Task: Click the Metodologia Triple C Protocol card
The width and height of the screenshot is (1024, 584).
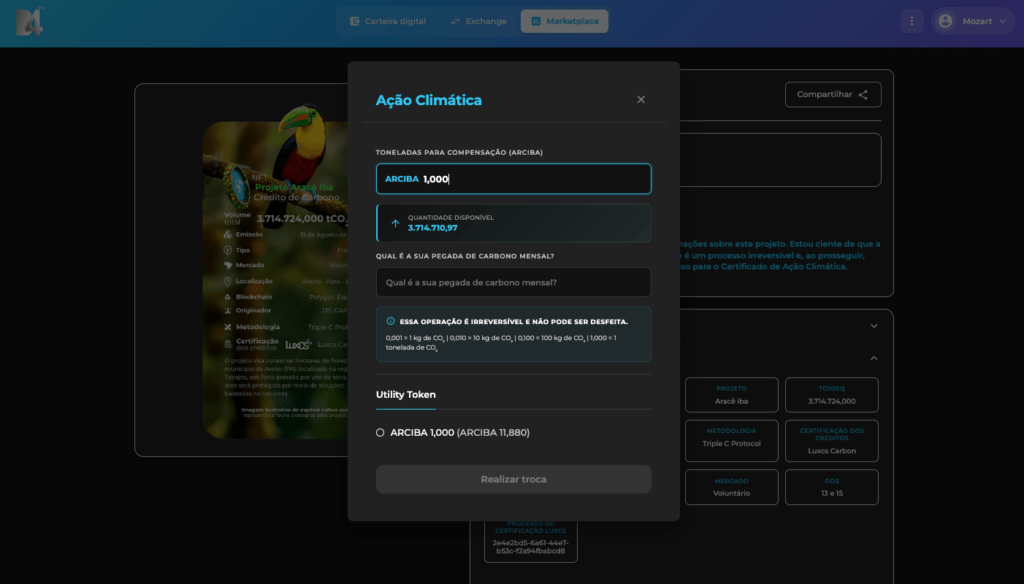Action: [731, 440]
